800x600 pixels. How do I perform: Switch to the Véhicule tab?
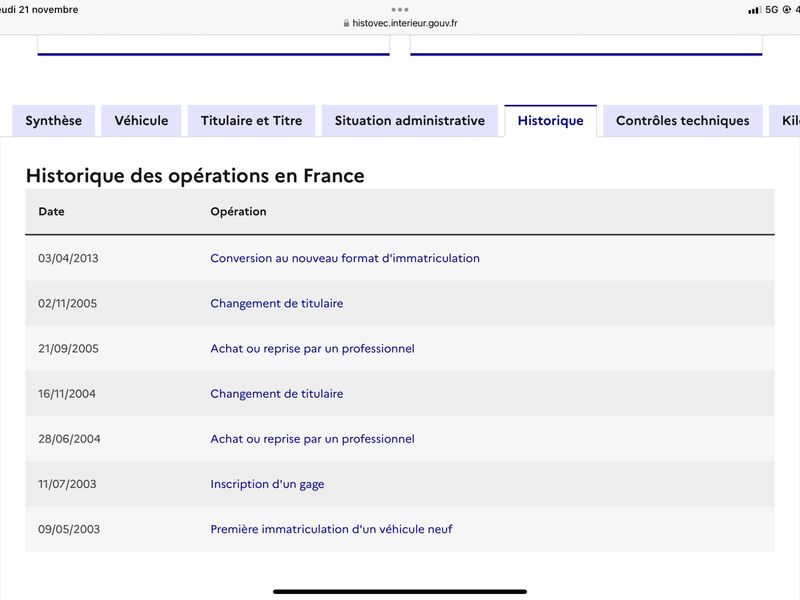pos(141,121)
